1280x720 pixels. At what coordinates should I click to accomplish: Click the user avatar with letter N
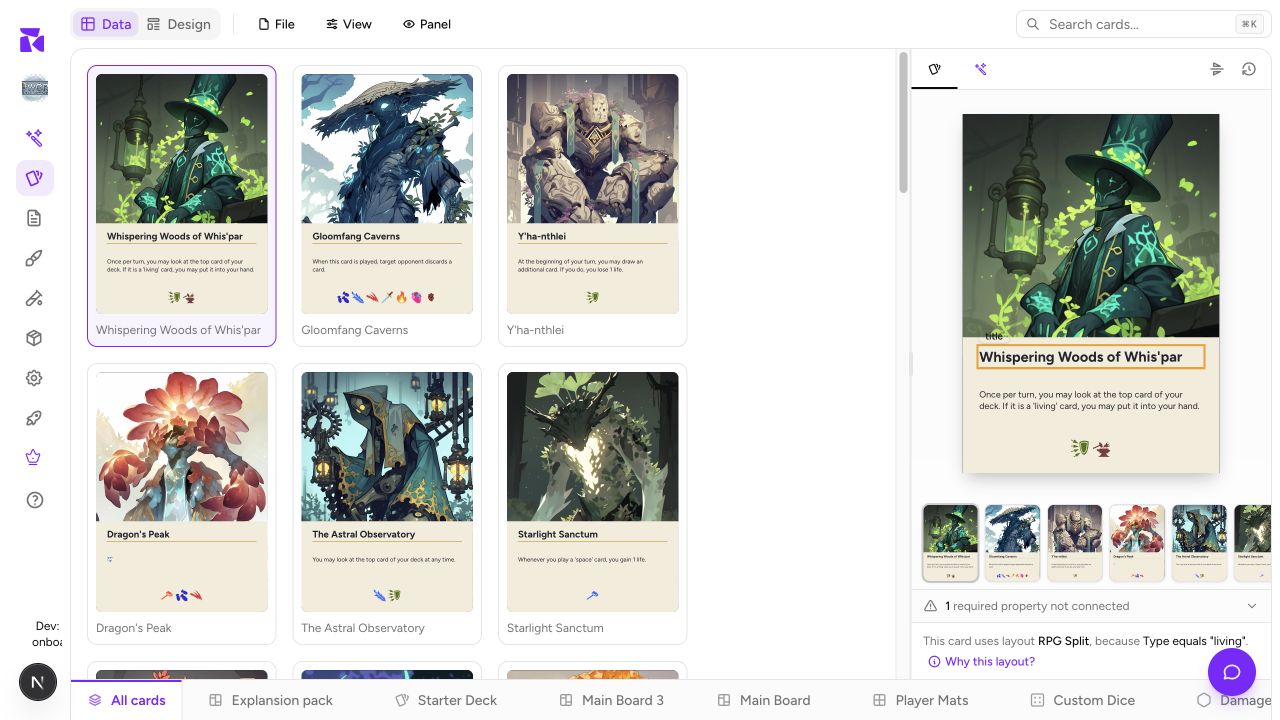pos(38,682)
